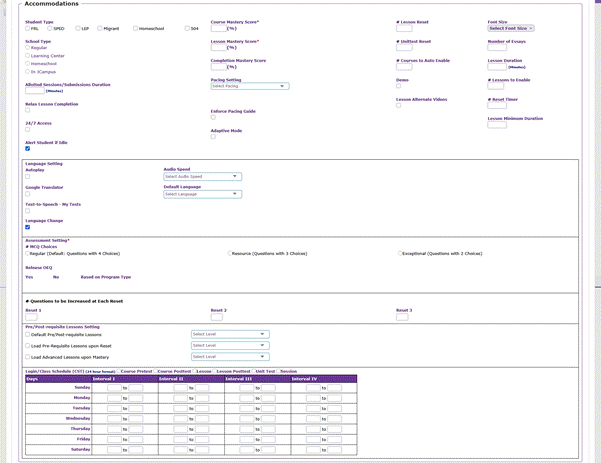601x463 pixels.
Task: Expand the Select Audio Speed dropdown
Action: tap(202, 176)
